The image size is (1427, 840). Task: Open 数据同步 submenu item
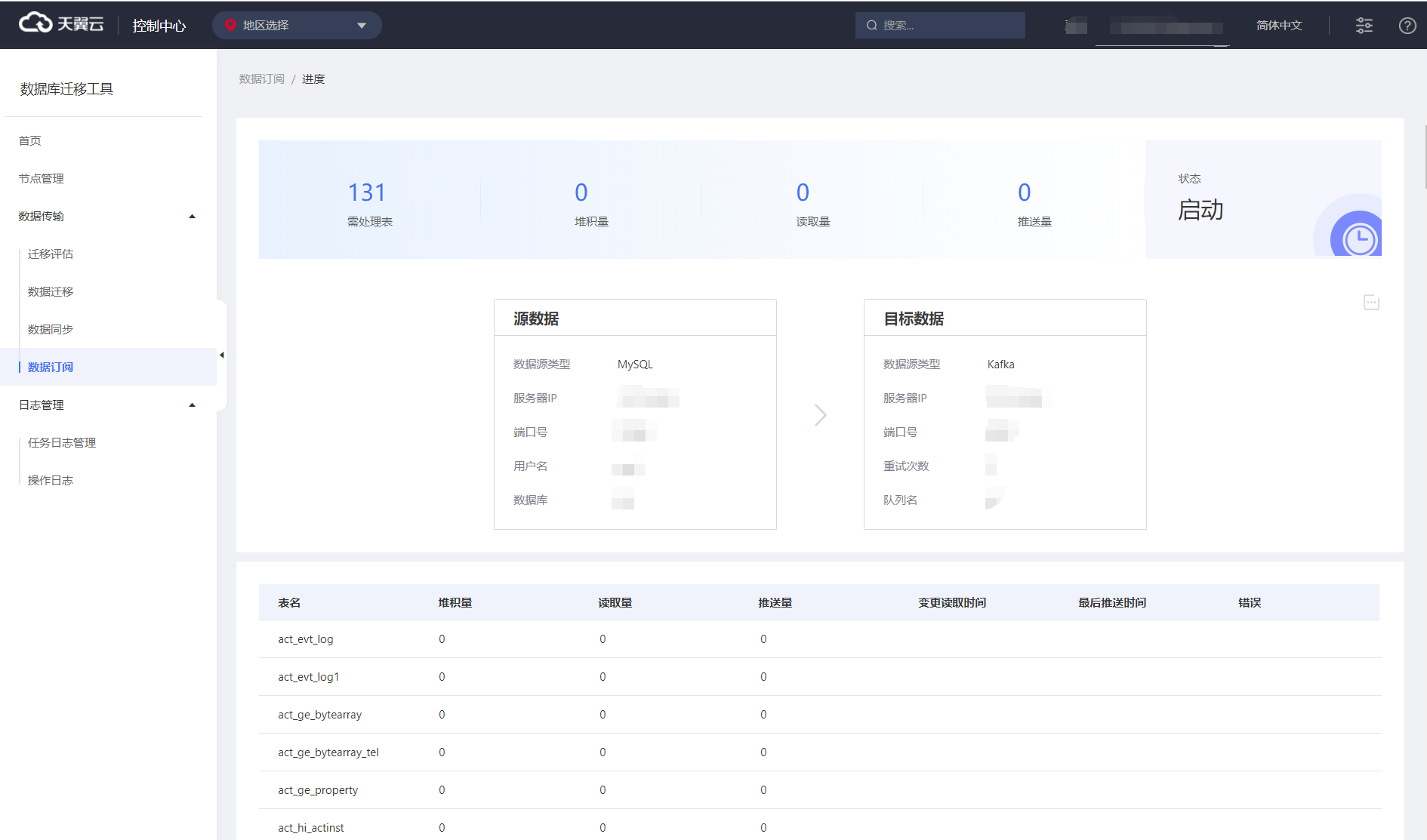(51, 329)
